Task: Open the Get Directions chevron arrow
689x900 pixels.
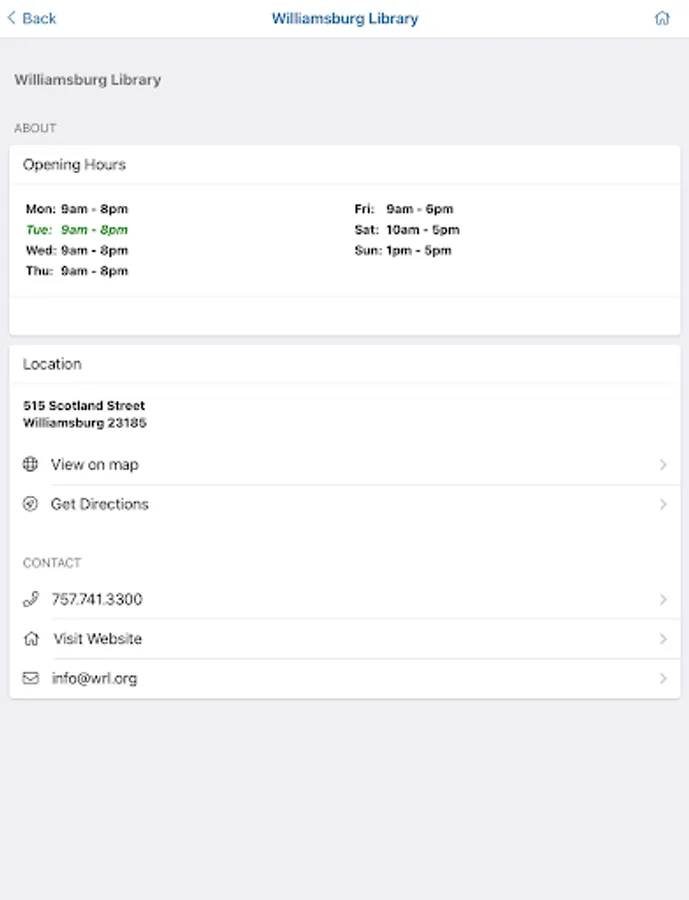Action: [663, 505]
